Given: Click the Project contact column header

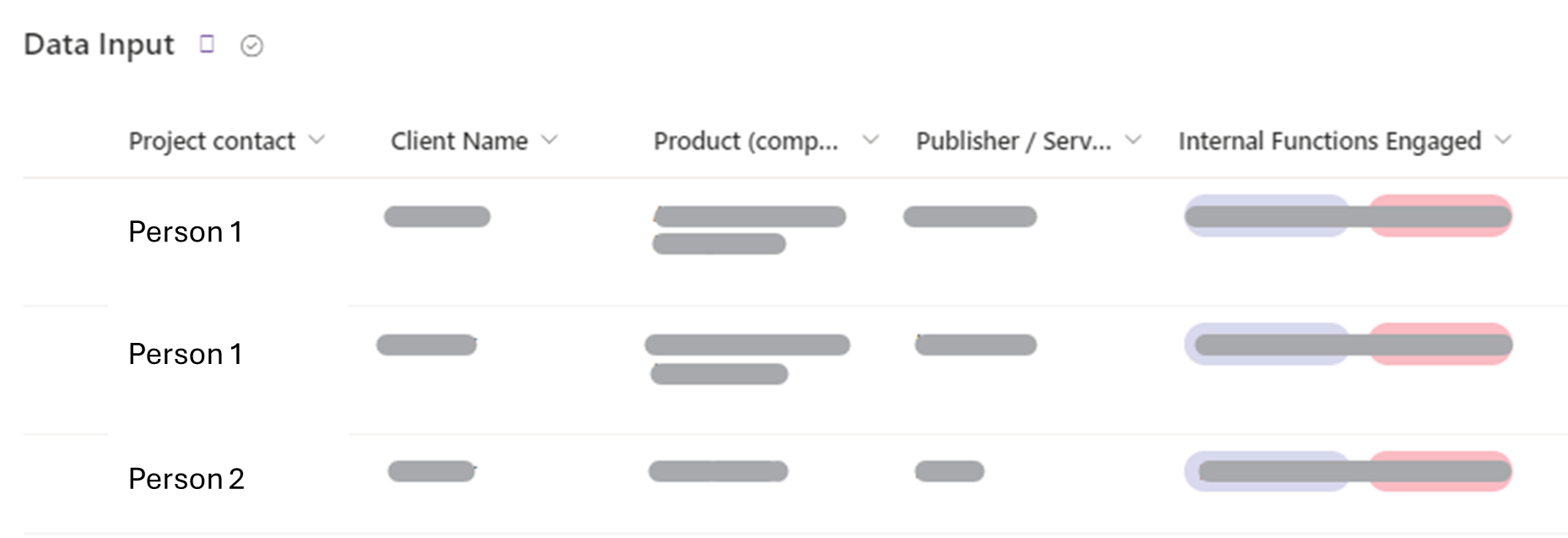Looking at the screenshot, I should (x=212, y=141).
